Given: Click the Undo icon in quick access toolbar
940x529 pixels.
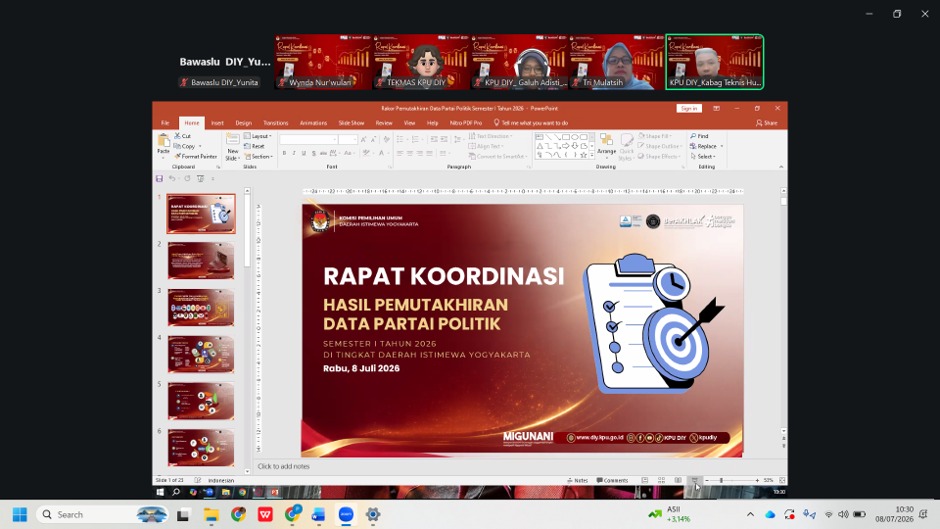Looking at the screenshot, I should click(x=172, y=179).
